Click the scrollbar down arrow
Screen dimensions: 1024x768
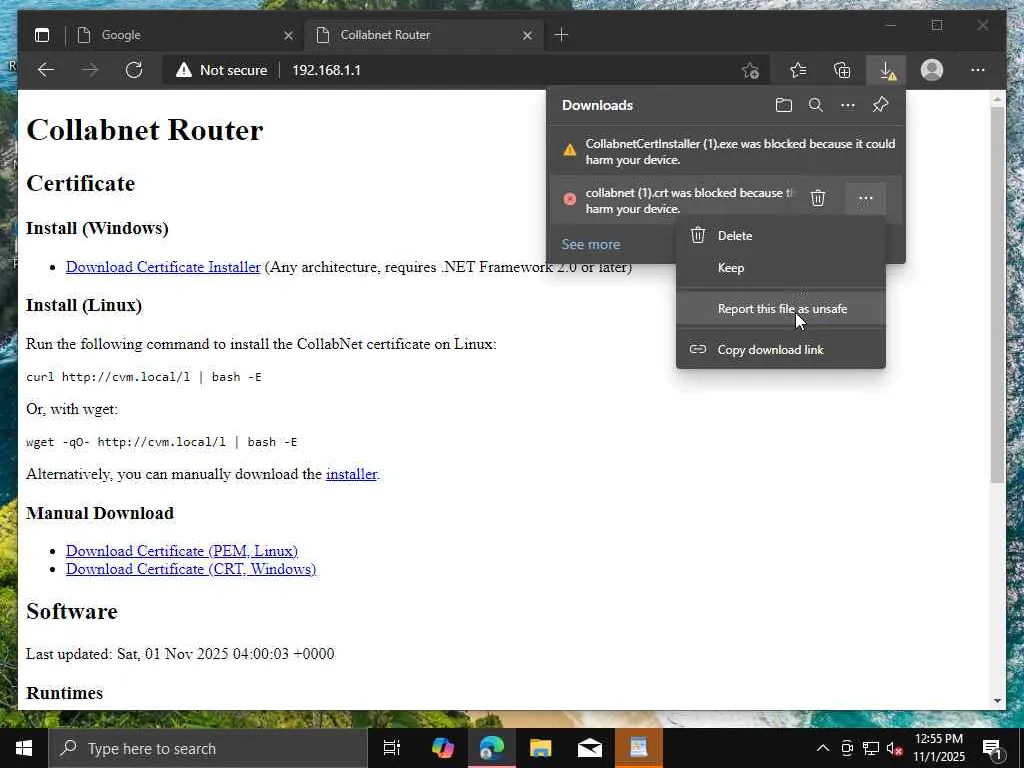(x=997, y=700)
